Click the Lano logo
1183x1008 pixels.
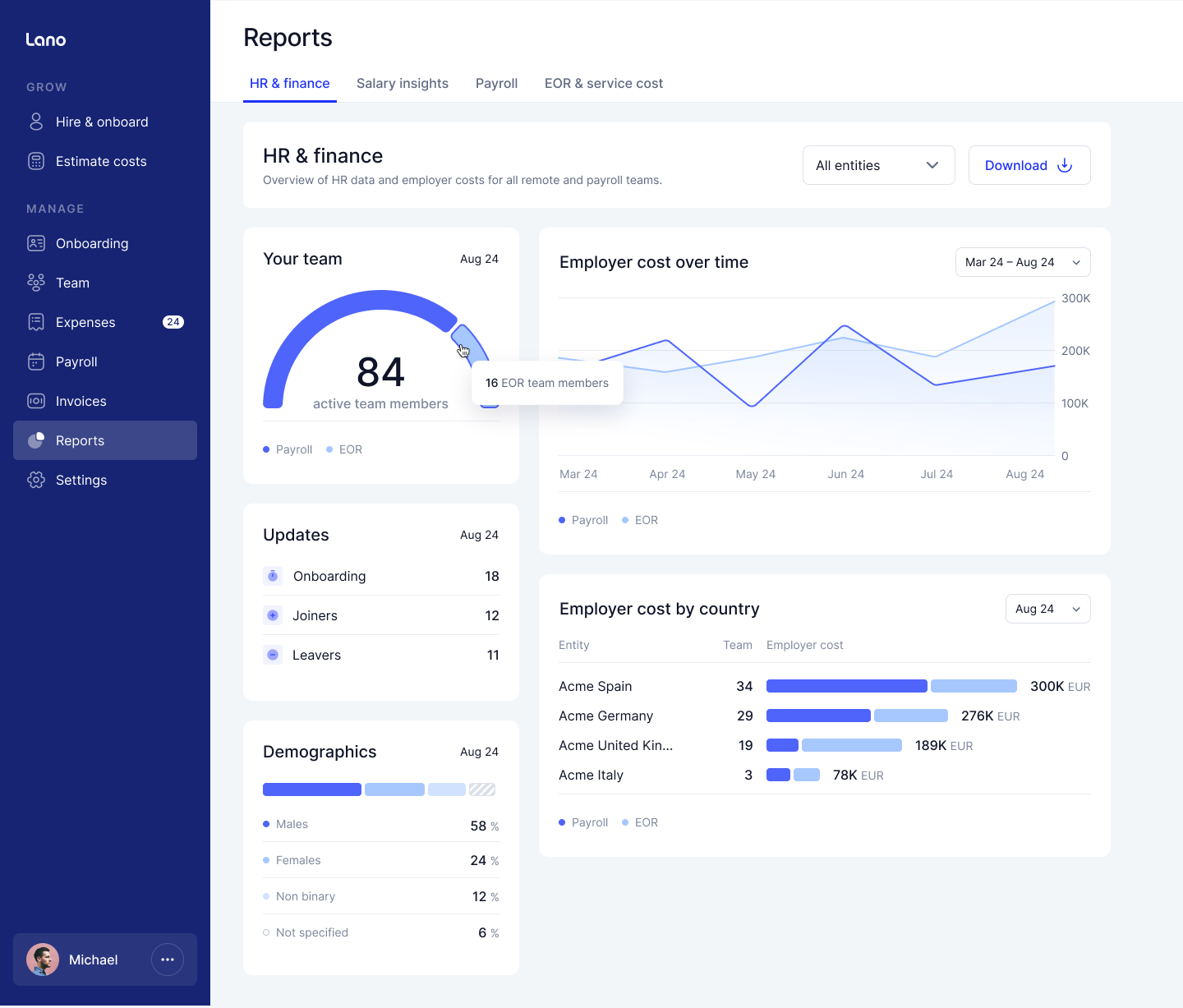(x=46, y=39)
